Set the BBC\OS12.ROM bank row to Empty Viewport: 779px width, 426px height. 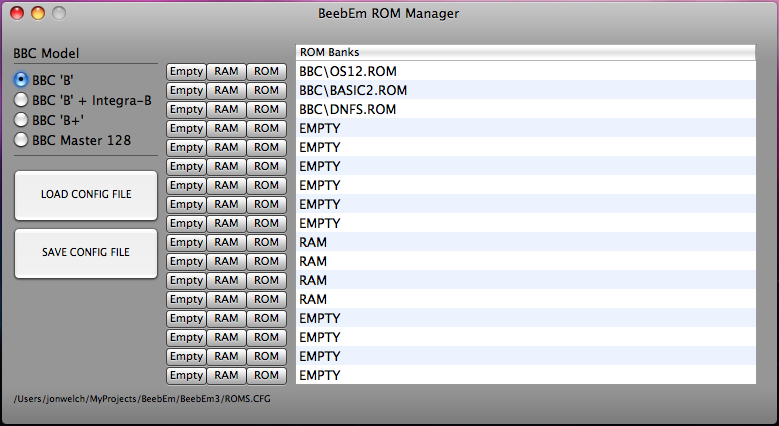pyautogui.click(x=186, y=72)
